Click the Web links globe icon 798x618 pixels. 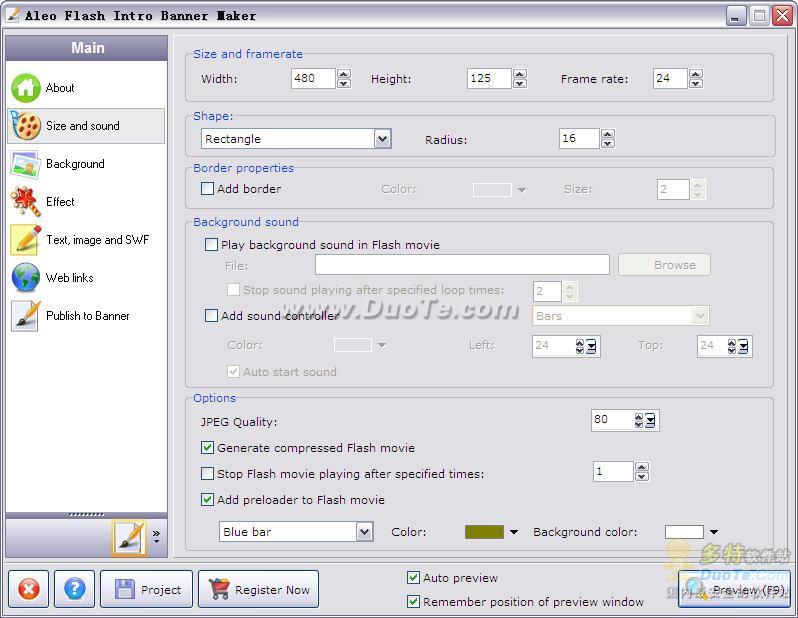pyautogui.click(x=25, y=277)
